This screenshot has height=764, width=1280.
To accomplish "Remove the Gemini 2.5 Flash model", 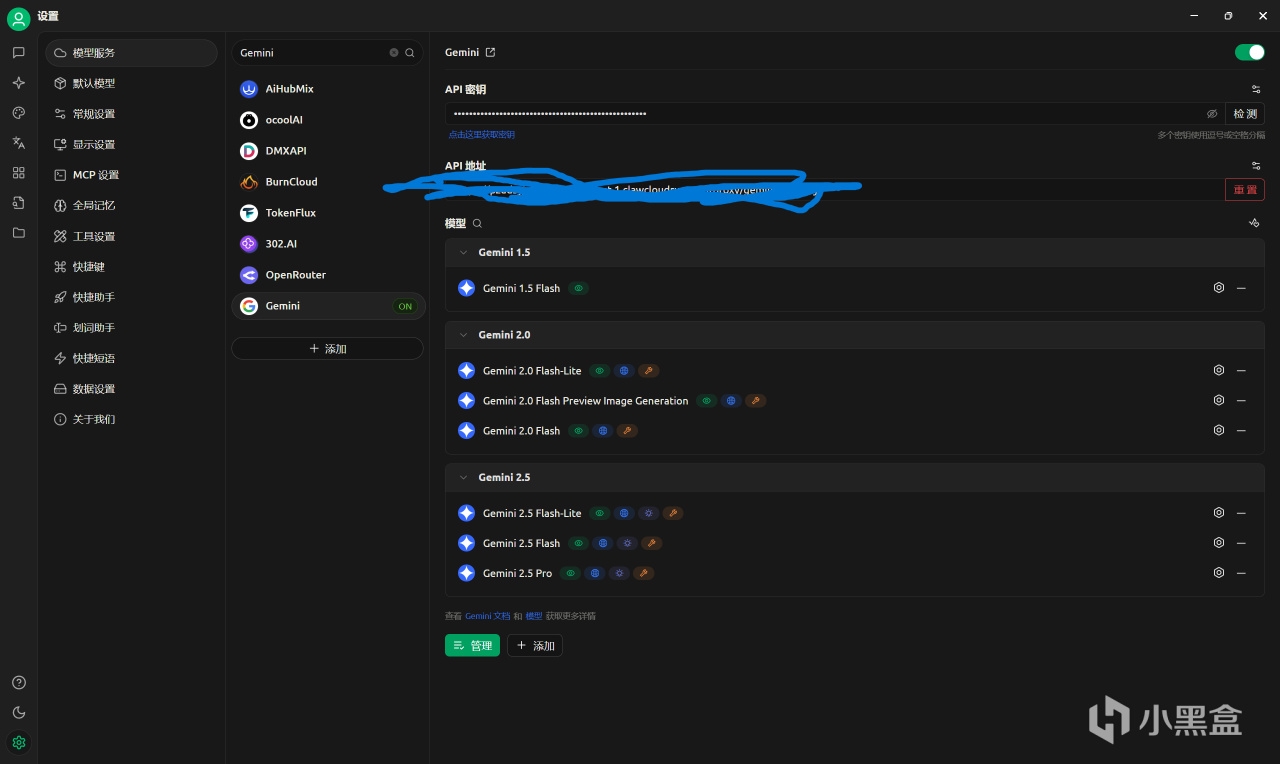I will coord(1241,543).
